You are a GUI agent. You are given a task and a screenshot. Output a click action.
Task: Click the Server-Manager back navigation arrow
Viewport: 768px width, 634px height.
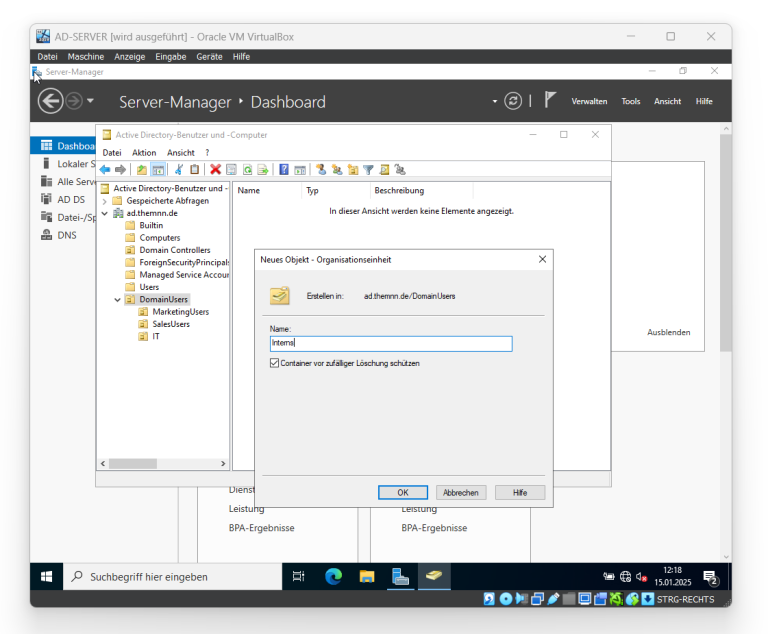click(x=50, y=101)
